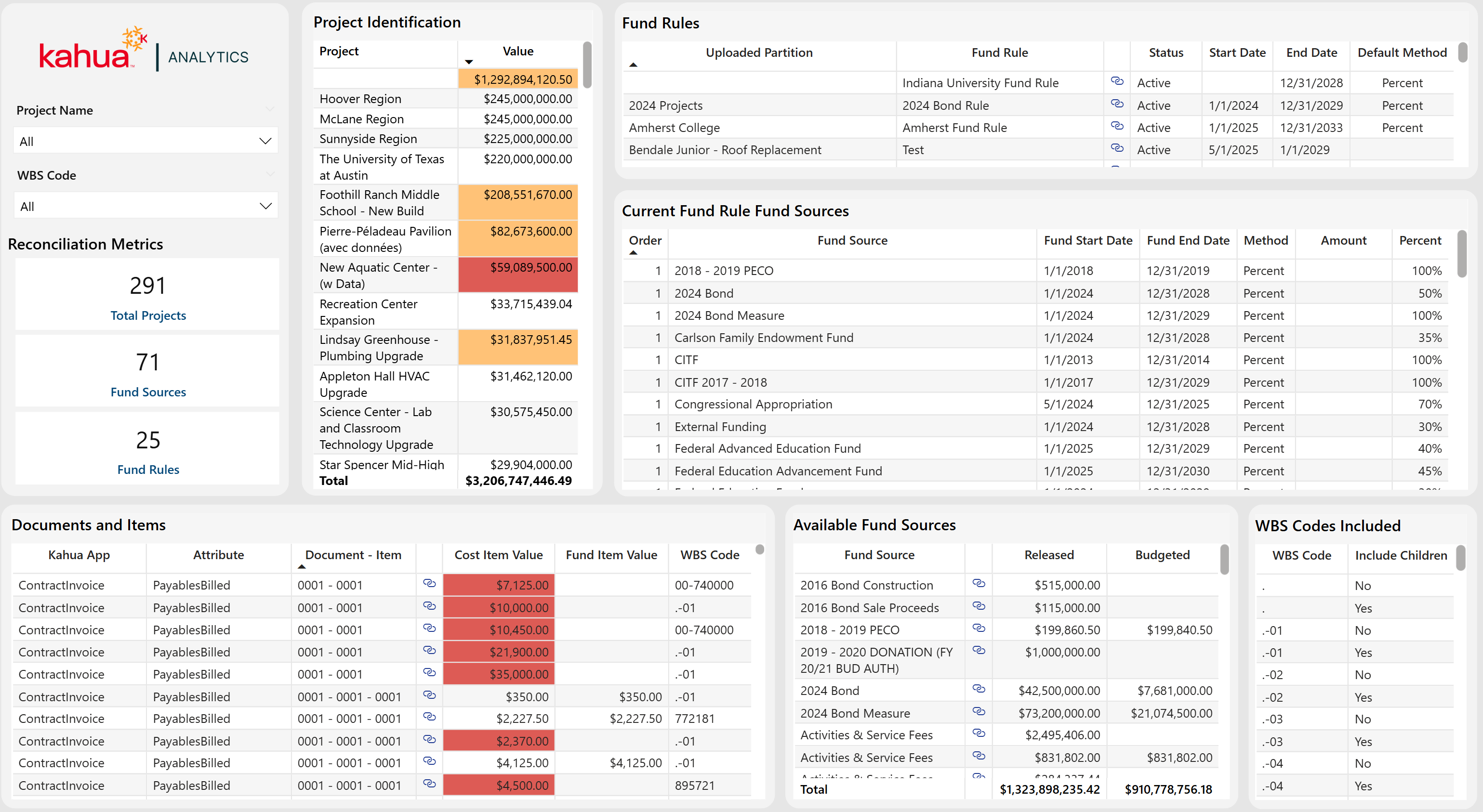Sort Documents by Cost Item Value header

(498, 555)
